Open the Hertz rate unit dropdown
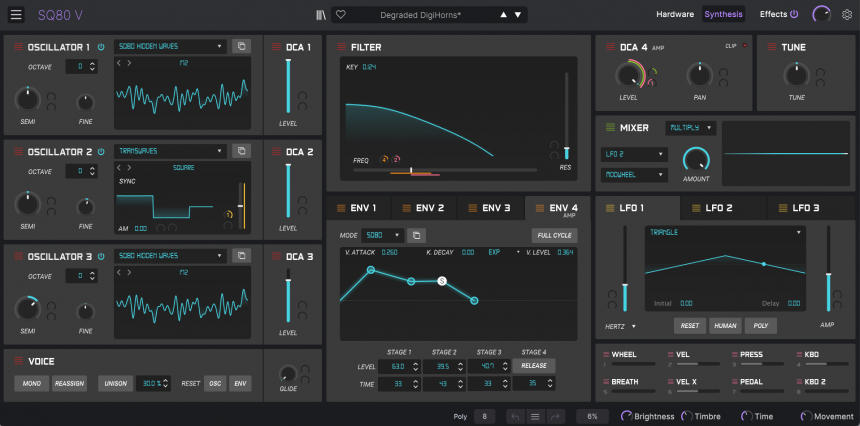This screenshot has width=860, height=426. point(618,326)
